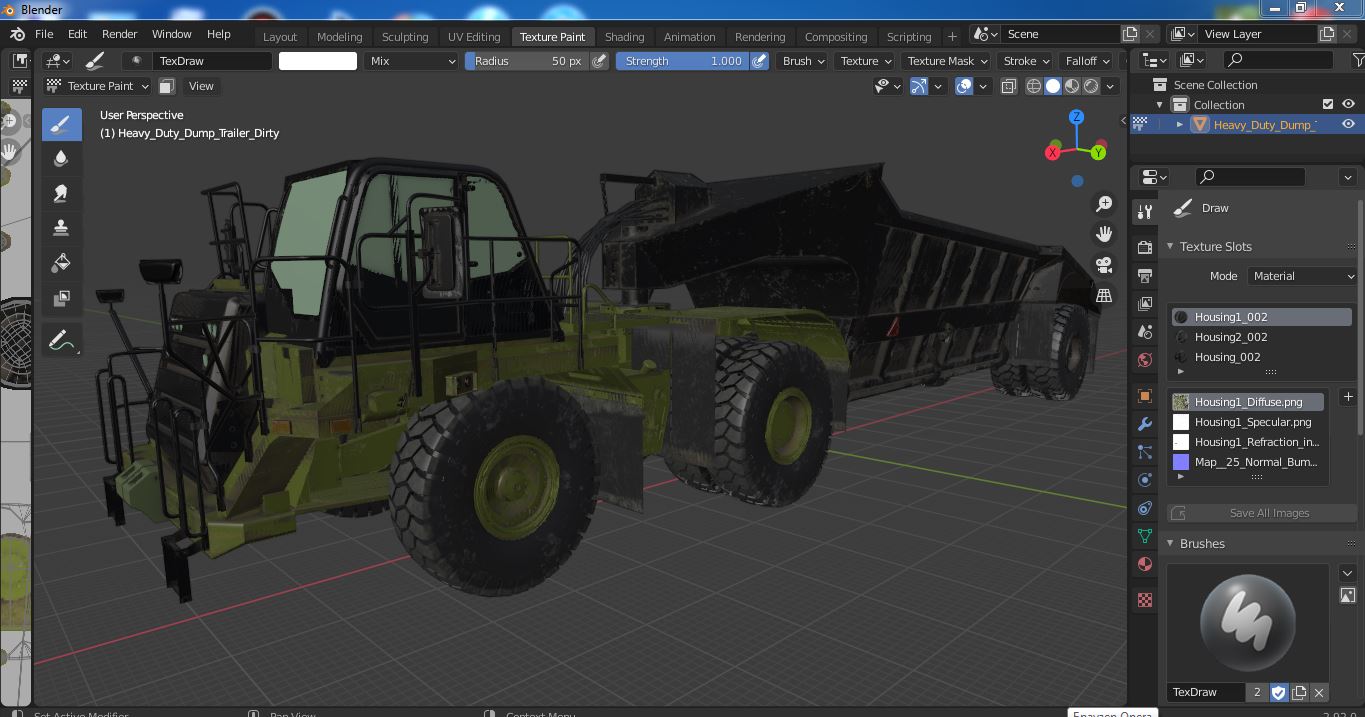Hide Collection with its eye icon
The height and width of the screenshot is (717, 1365).
tap(1348, 104)
